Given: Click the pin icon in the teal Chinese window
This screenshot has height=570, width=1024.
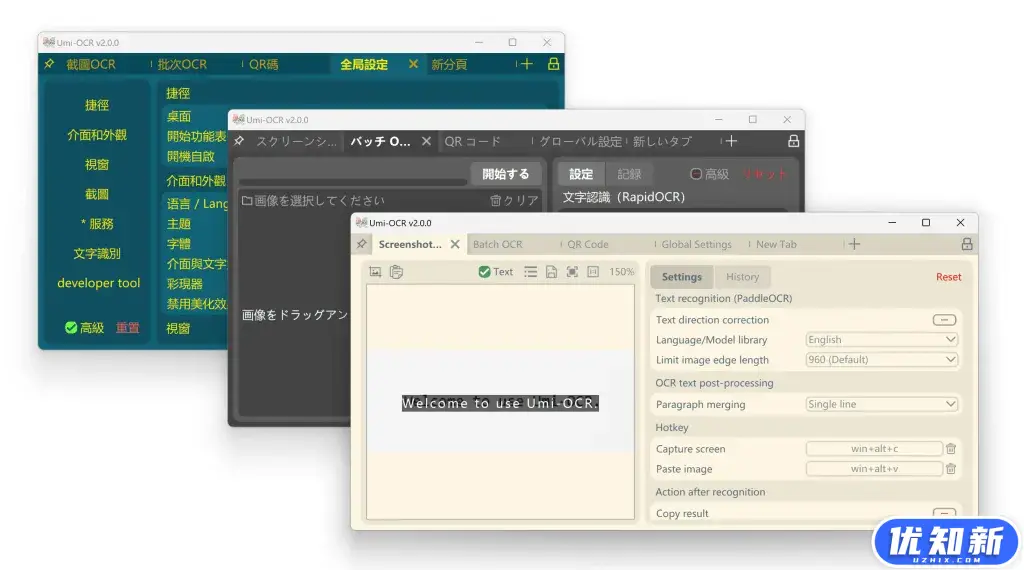Looking at the screenshot, I should (x=49, y=64).
